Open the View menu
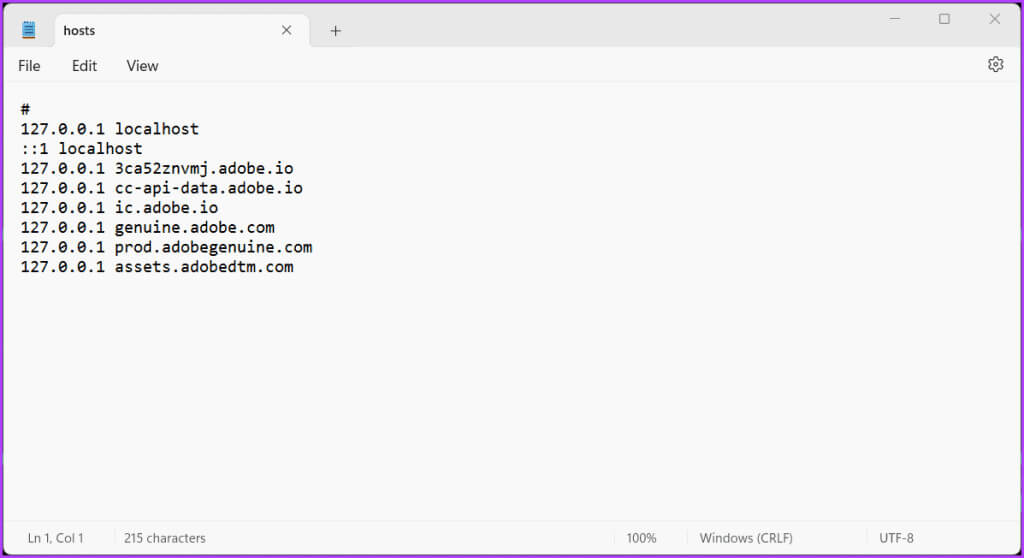This screenshot has width=1024, height=558. [142, 66]
